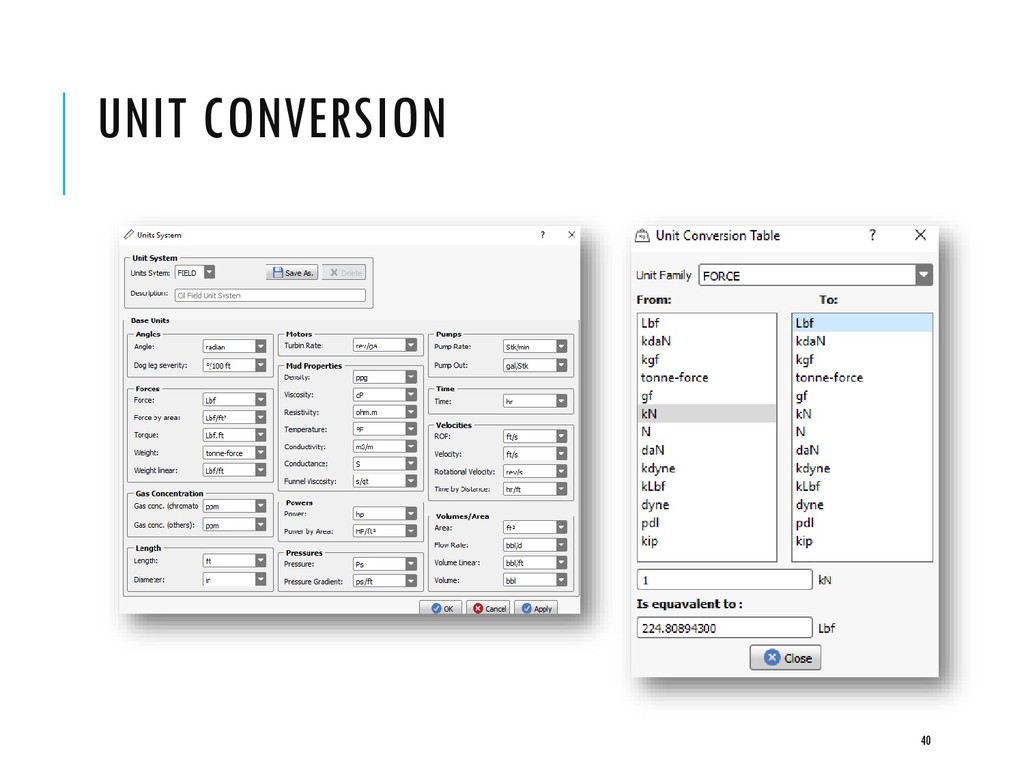Click Close in Unit Conversion Table
The image size is (1024, 768).
pyautogui.click(x=785, y=658)
